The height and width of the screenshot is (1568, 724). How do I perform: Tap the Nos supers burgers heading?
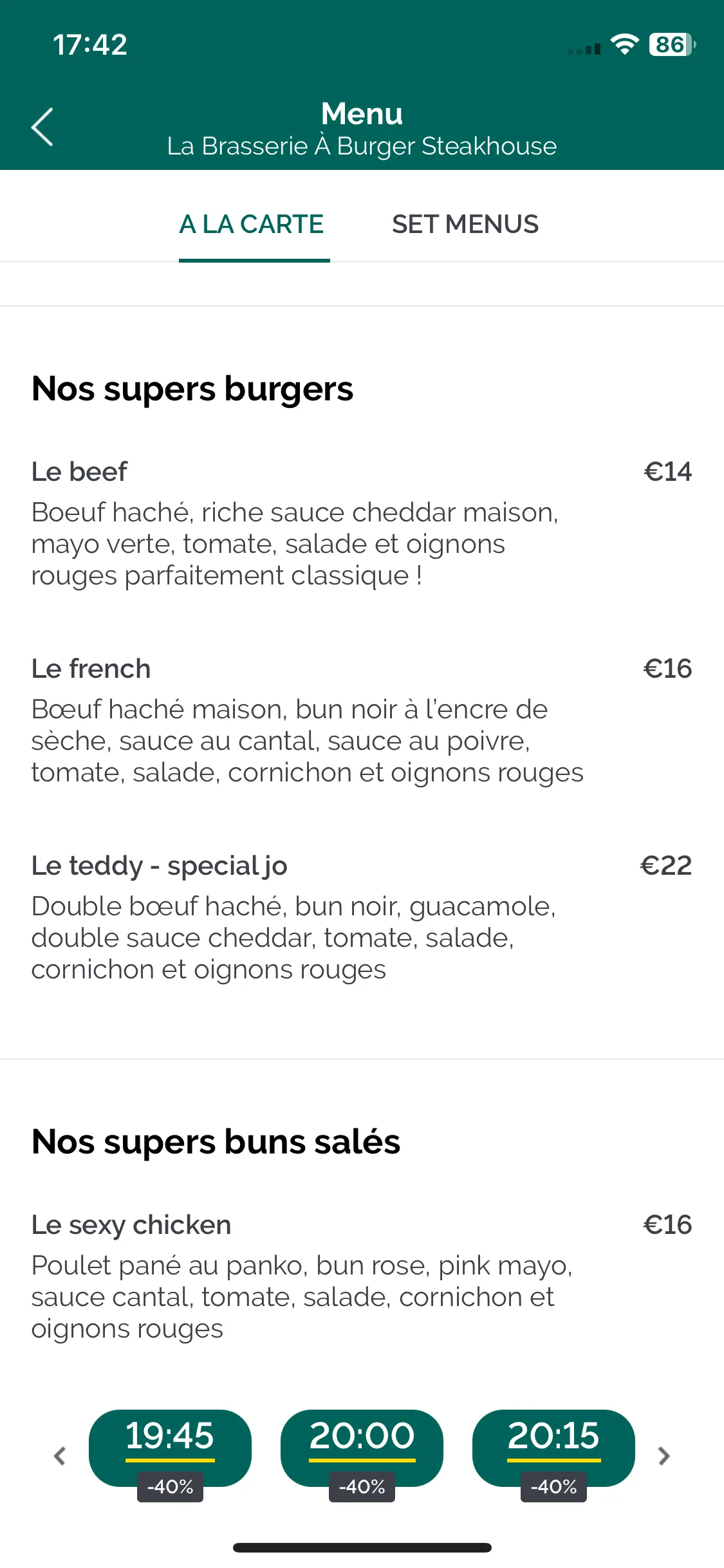[x=192, y=389]
